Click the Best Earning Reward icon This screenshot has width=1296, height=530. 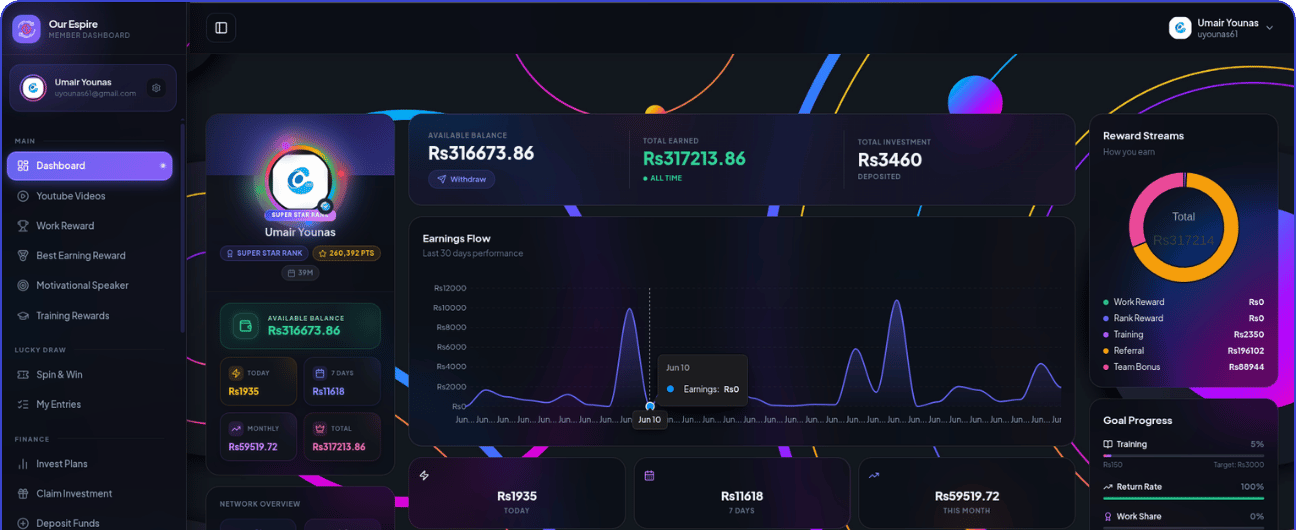(23, 256)
